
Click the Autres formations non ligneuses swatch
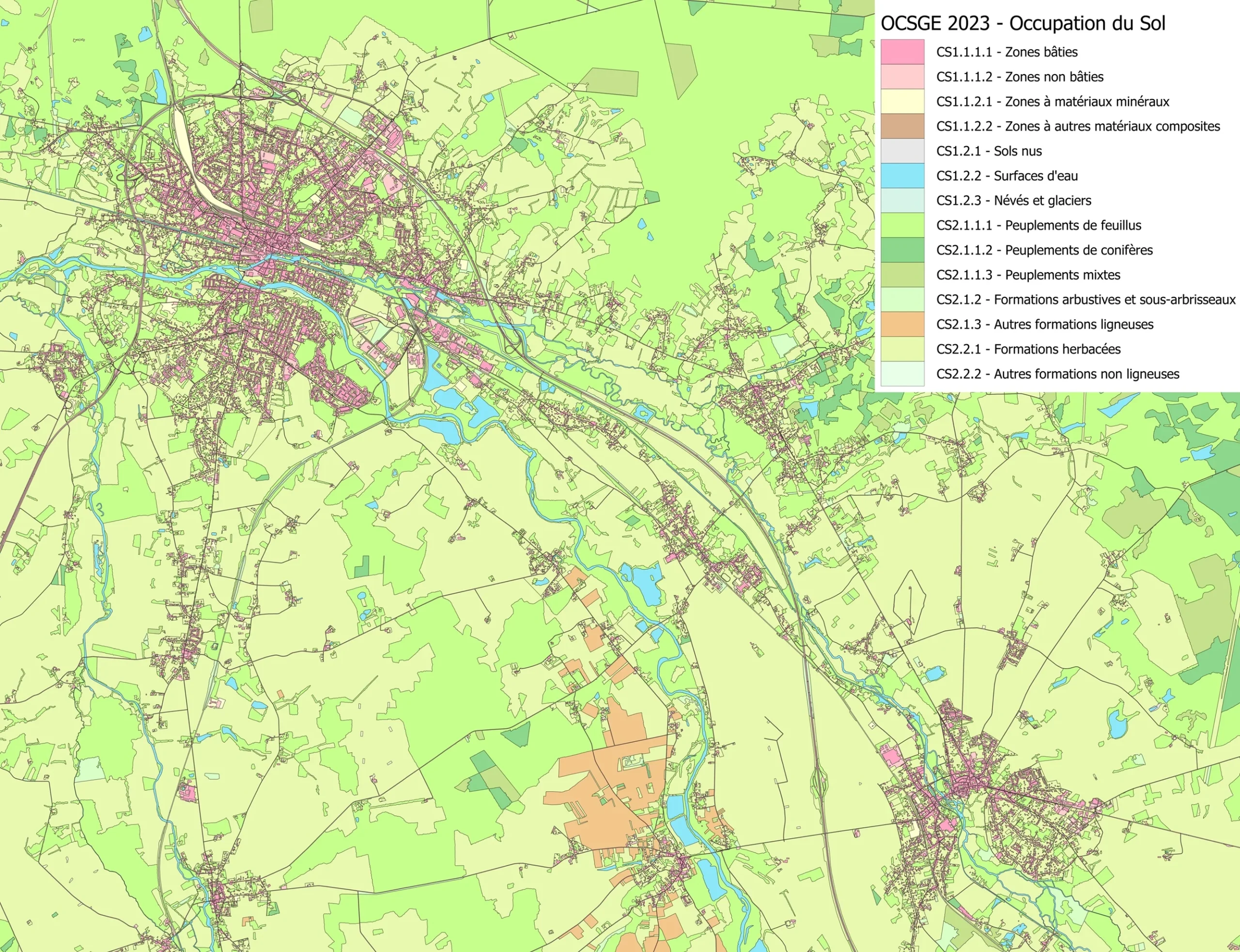coord(902,374)
